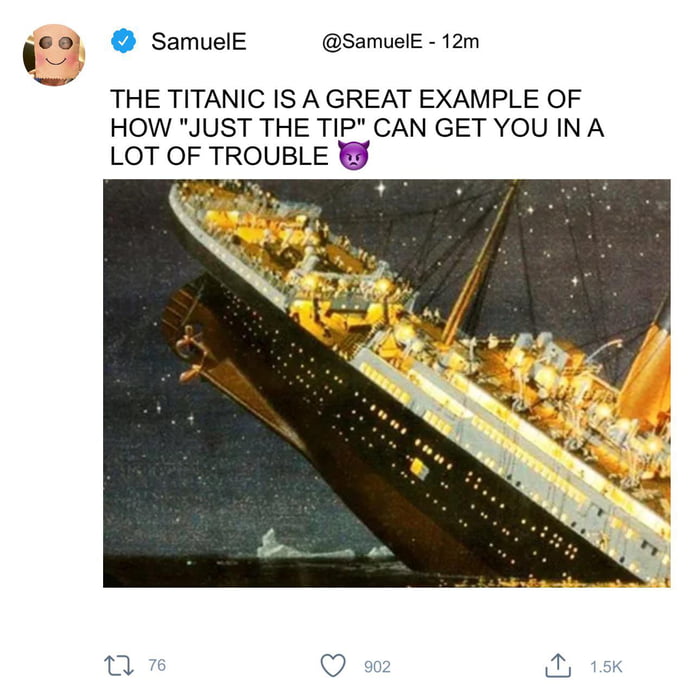Image resolution: width=700 pixels, height=700 pixels.
Task: Click the retweet count 76
Action: coord(157,666)
